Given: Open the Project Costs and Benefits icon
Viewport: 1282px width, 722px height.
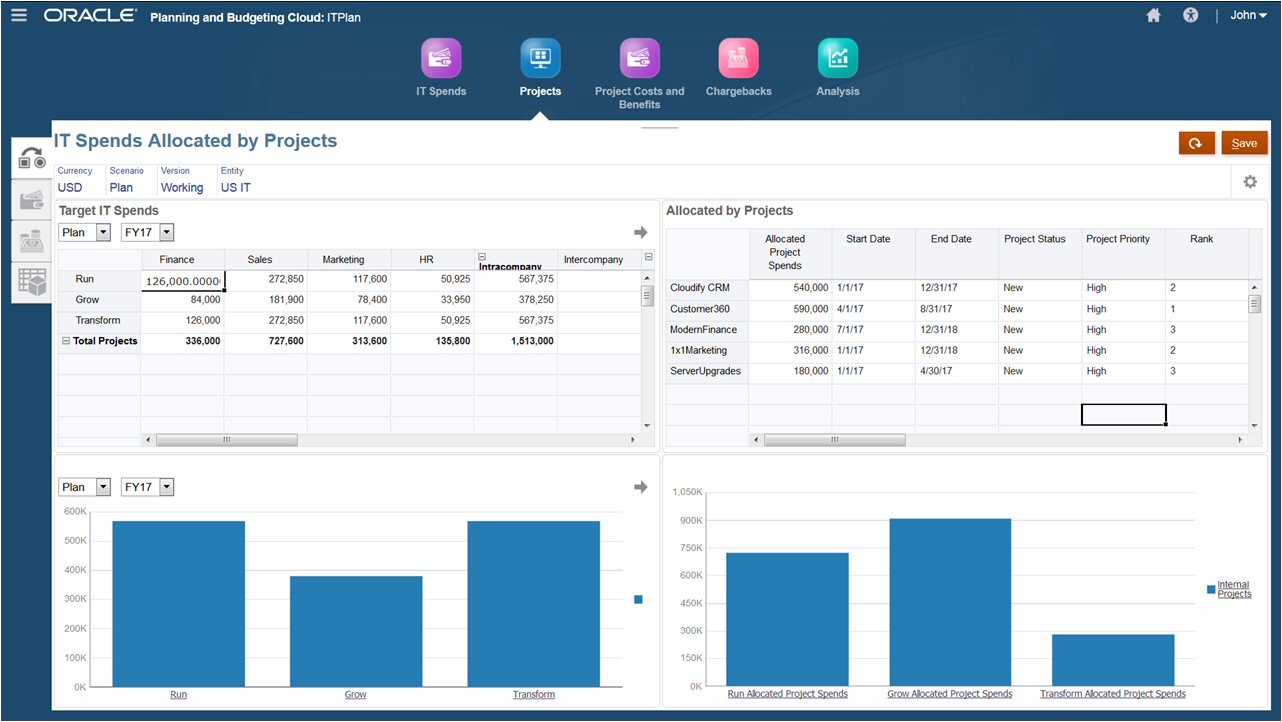Looking at the screenshot, I should tap(640, 58).
